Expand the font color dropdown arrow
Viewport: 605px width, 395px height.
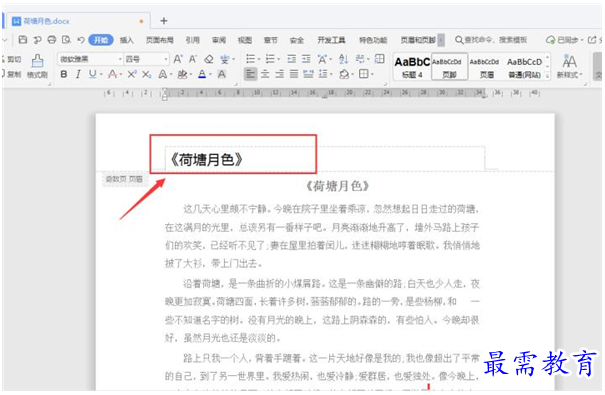pos(211,74)
